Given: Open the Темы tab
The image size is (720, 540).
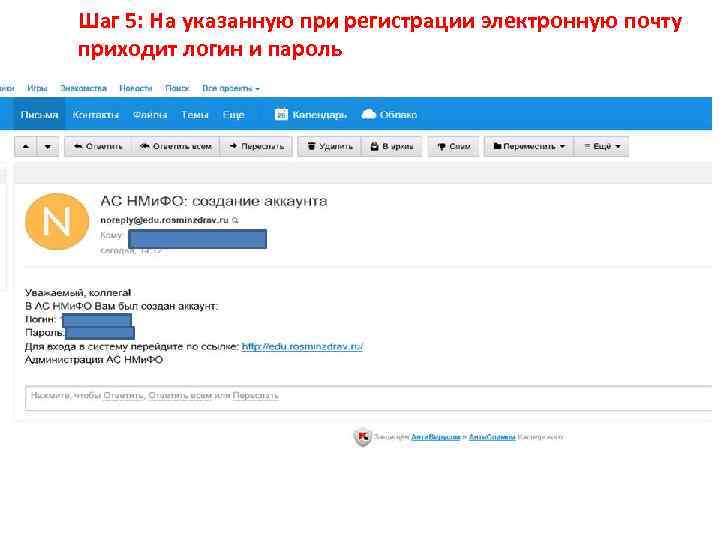Looking at the screenshot, I should click(195, 115).
